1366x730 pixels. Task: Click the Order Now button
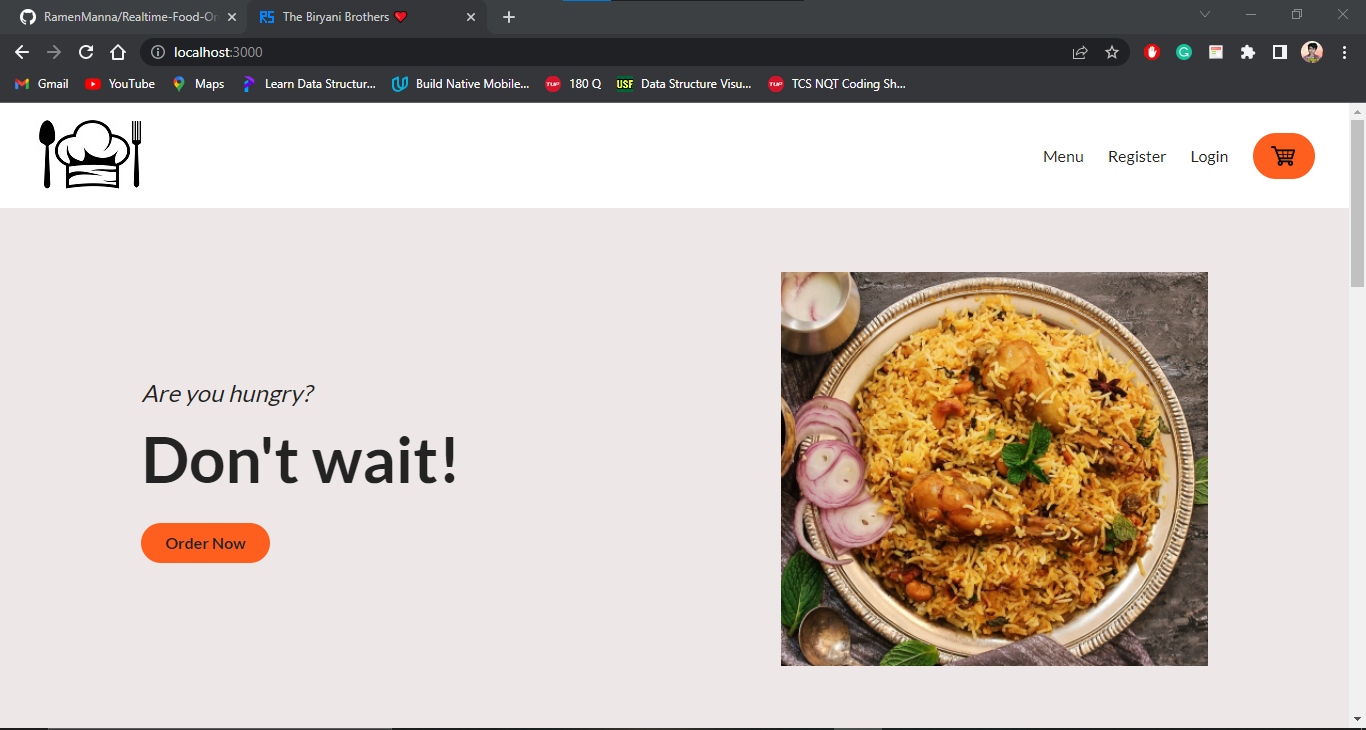[205, 543]
